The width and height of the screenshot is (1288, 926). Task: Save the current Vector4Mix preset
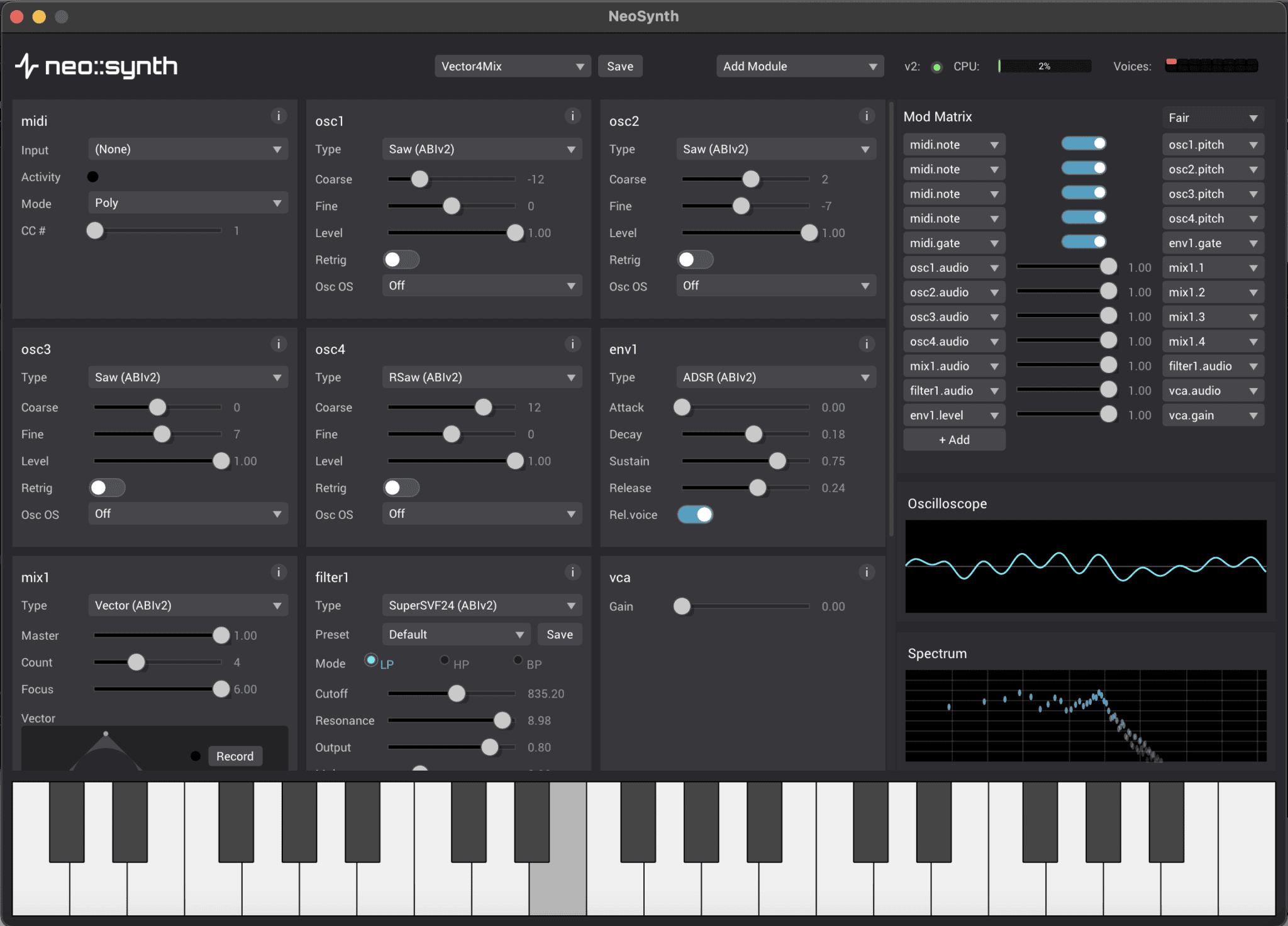tap(620, 66)
